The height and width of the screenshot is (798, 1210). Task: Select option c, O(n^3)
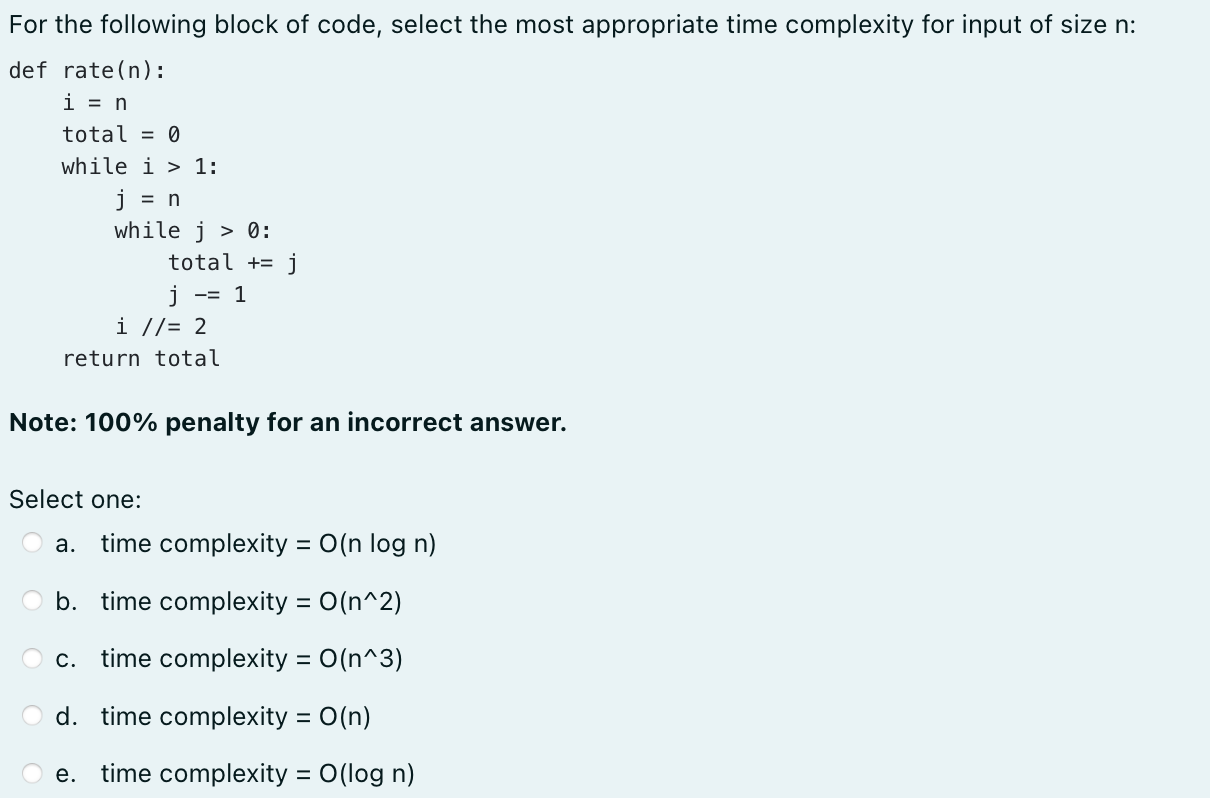tap(251, 658)
